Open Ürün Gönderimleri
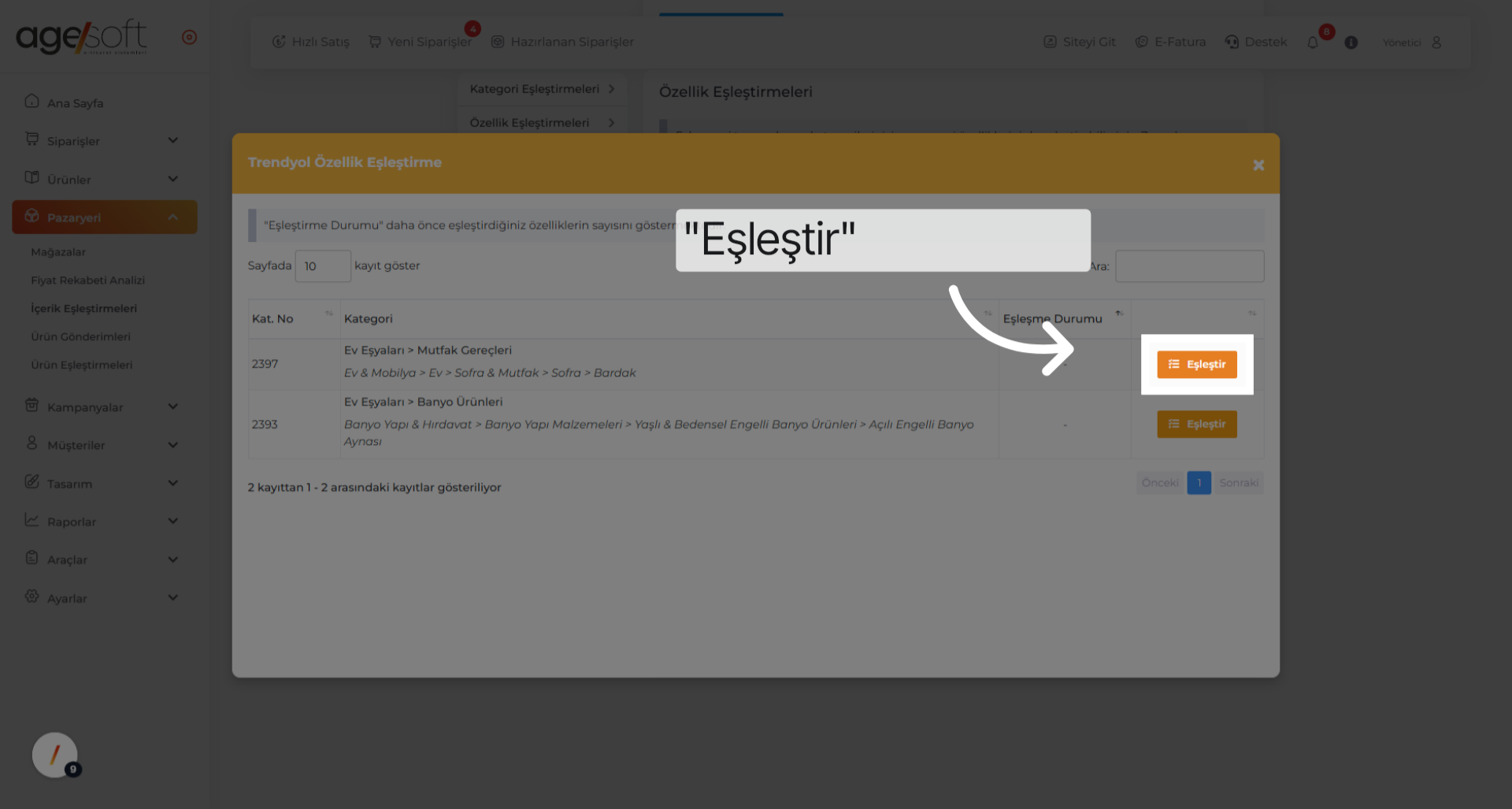This screenshot has width=1512, height=809. [x=81, y=337]
